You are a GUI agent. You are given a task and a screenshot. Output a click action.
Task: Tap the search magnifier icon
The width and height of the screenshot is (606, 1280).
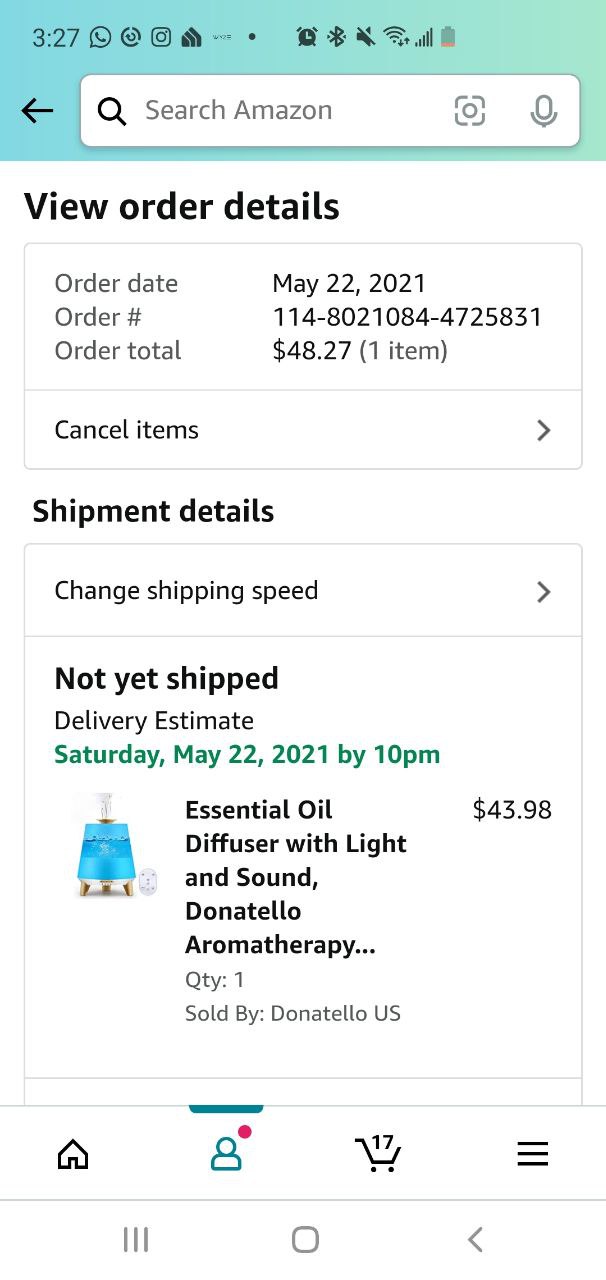[x=112, y=111]
